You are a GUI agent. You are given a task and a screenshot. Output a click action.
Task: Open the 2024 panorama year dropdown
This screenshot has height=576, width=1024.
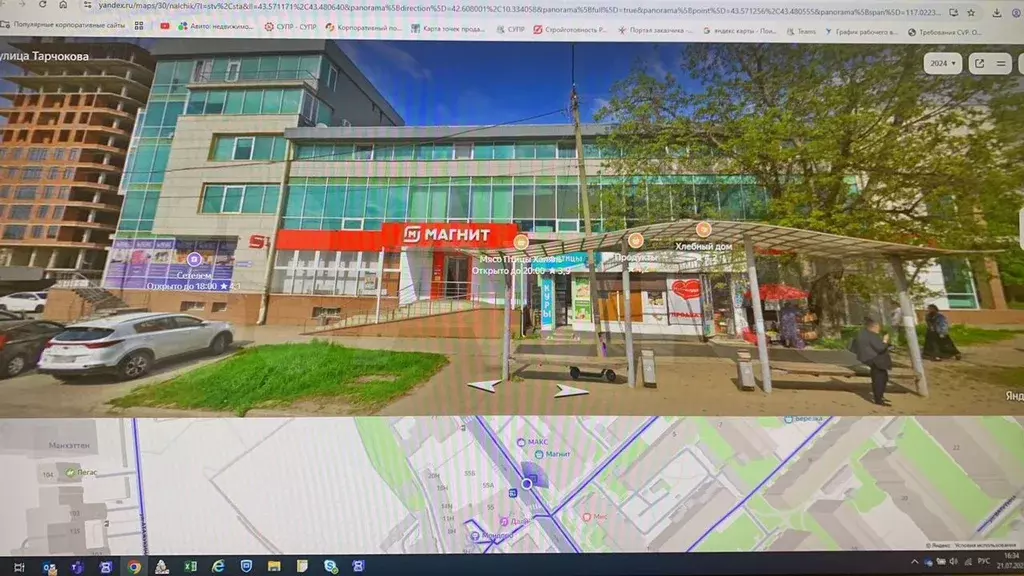[x=942, y=63]
